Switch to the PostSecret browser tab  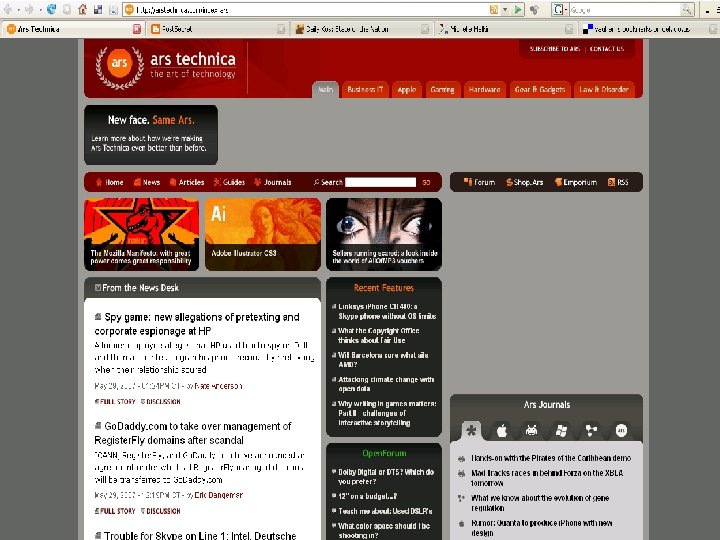pos(218,29)
